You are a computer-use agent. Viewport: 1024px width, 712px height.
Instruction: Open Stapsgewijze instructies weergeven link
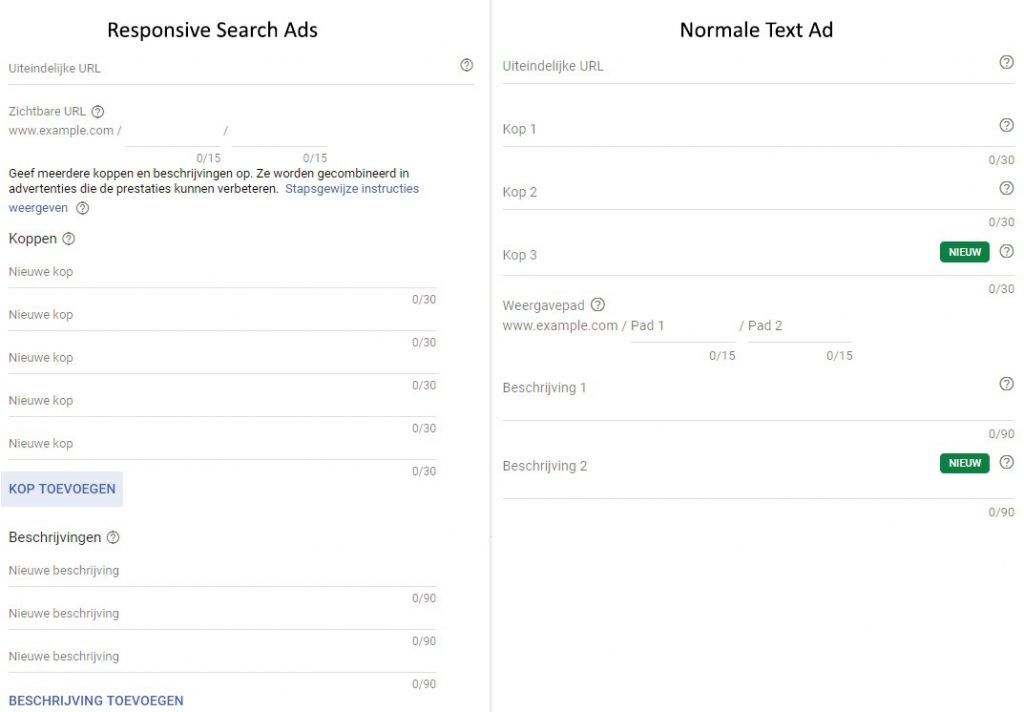(351, 189)
